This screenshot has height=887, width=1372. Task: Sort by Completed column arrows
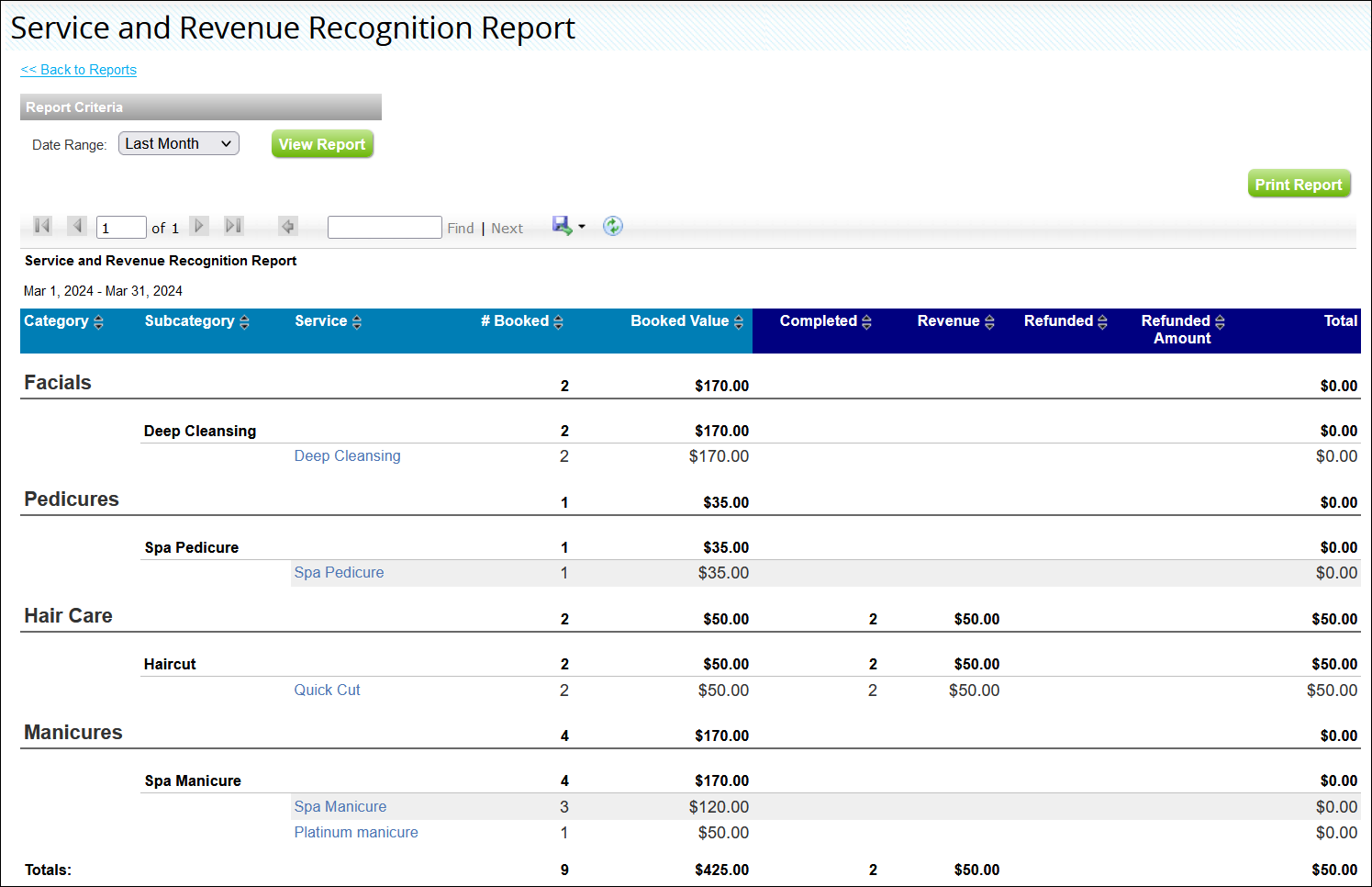coord(866,321)
